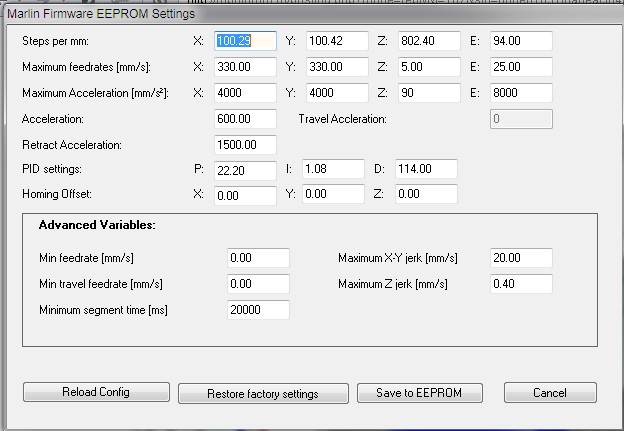The image size is (624, 431).
Task: Edit the Steps per mm E field
Action: click(x=521, y=41)
